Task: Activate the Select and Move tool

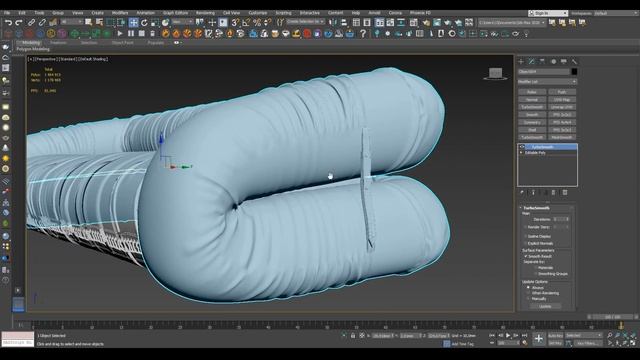Action: [133, 22]
